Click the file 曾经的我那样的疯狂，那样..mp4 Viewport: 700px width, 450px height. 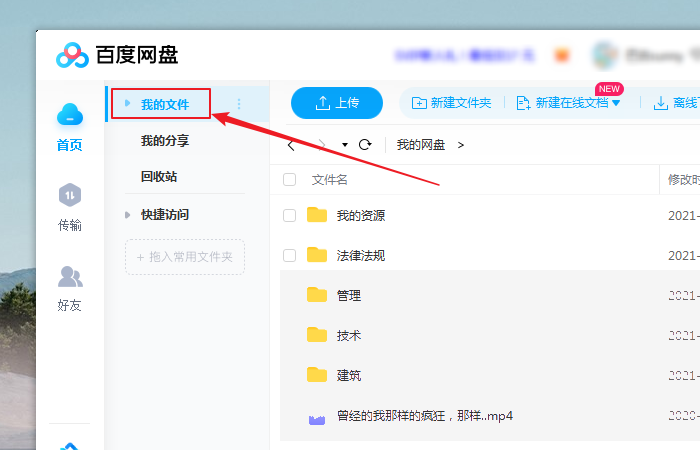tap(425, 416)
